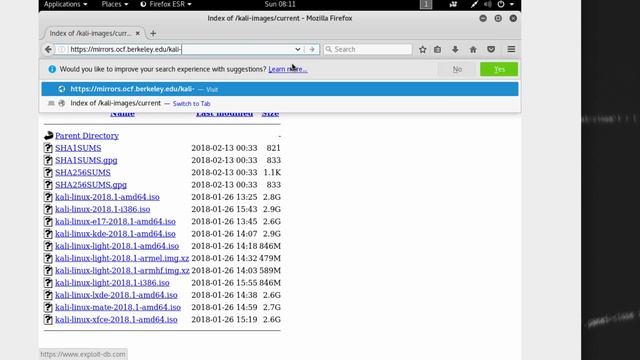Download kali-linux-xfce-2018.1-amd64.iso
This screenshot has height=360, width=640.
pyautogui.click(x=116, y=319)
